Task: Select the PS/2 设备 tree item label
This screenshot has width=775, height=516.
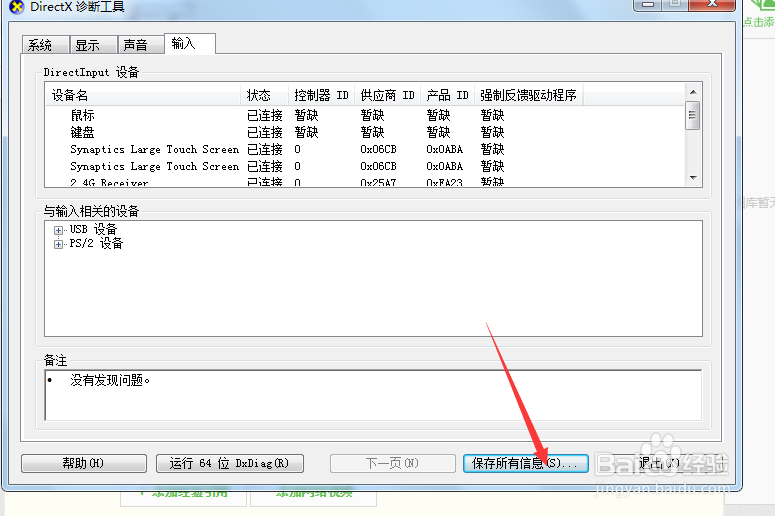Action: [x=96, y=243]
